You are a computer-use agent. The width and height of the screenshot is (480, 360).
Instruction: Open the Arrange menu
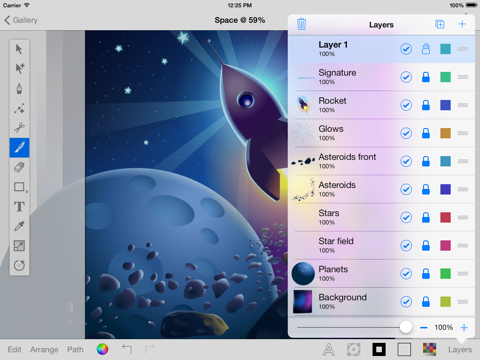44,349
